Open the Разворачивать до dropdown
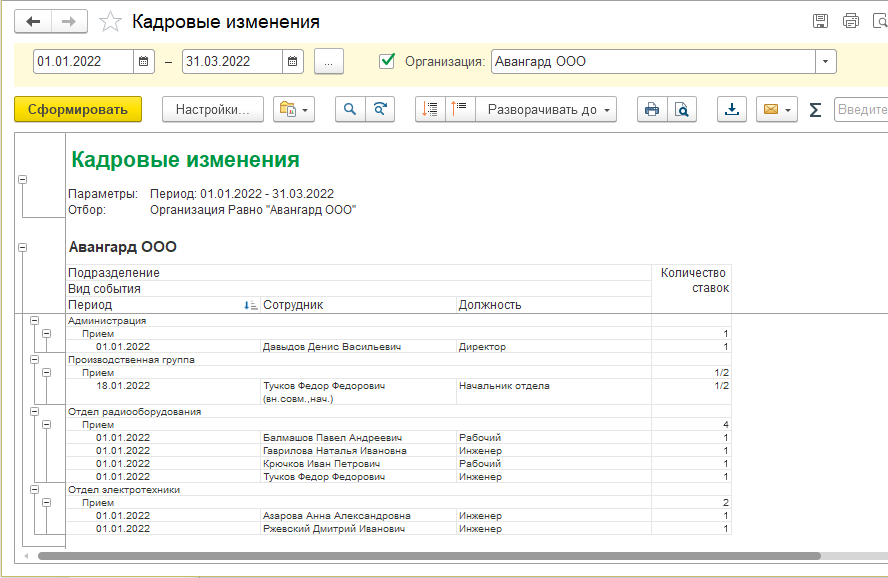Screen dimensions: 888x578 (546, 109)
